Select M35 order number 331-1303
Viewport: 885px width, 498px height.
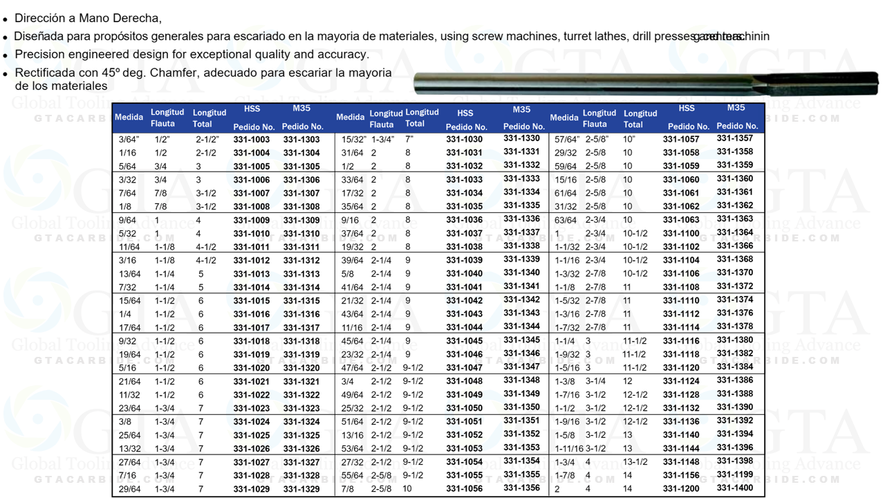302,140
